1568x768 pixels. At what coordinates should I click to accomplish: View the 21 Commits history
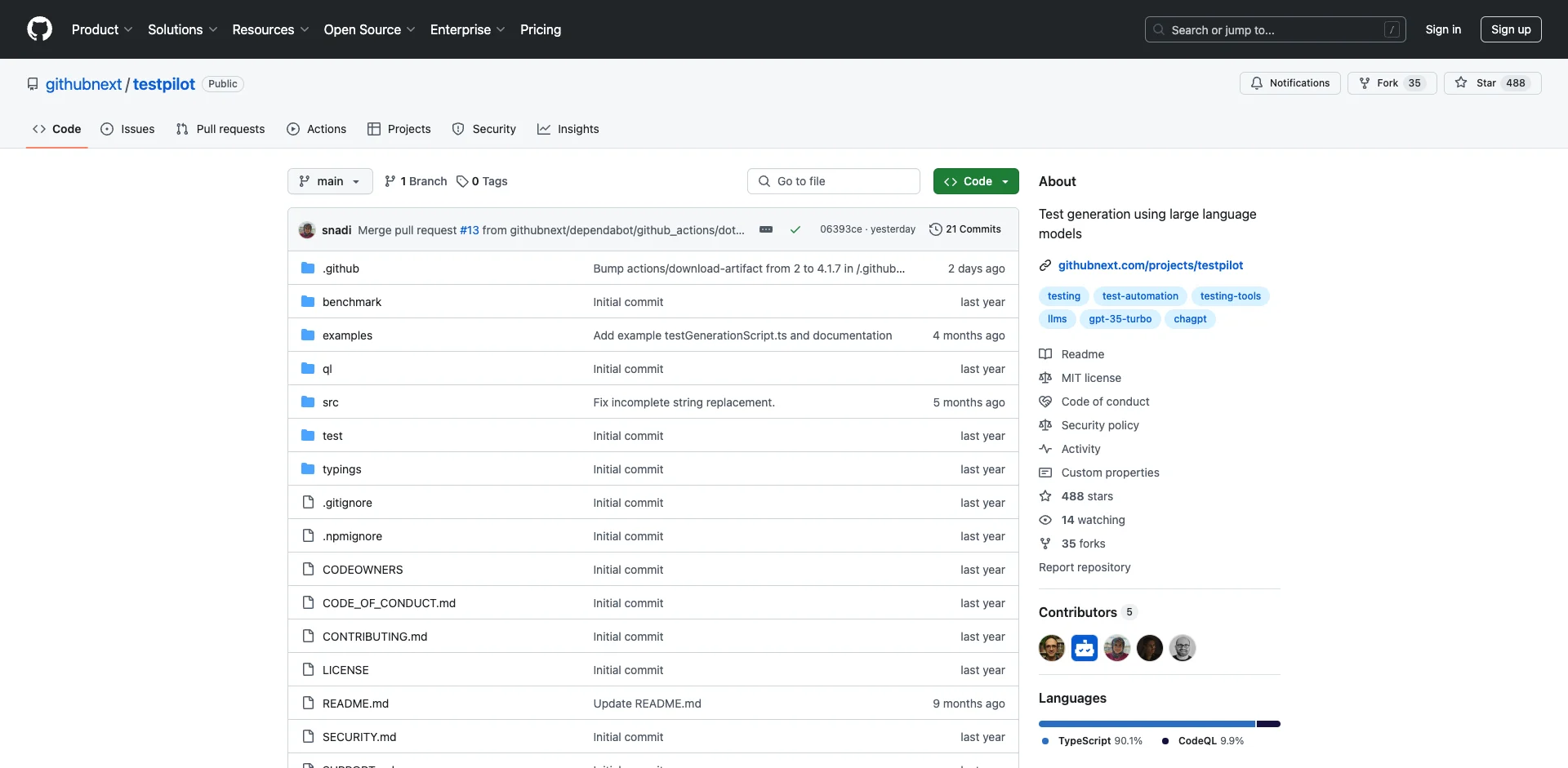coord(965,229)
